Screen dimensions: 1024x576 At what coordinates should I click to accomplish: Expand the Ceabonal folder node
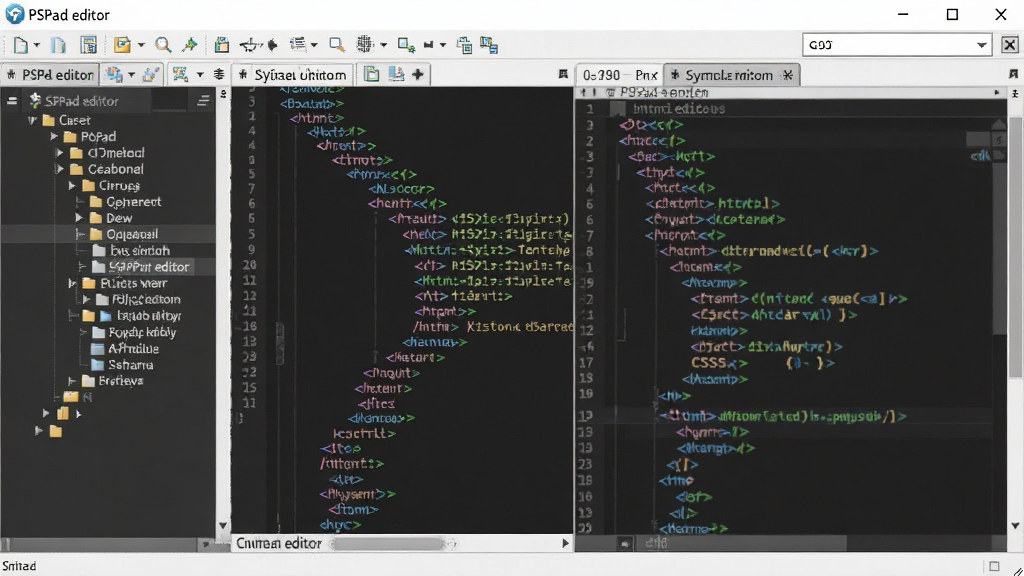coord(59,169)
